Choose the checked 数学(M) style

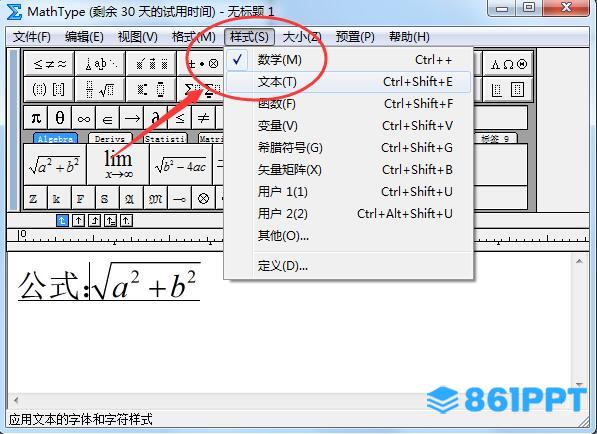348,60
